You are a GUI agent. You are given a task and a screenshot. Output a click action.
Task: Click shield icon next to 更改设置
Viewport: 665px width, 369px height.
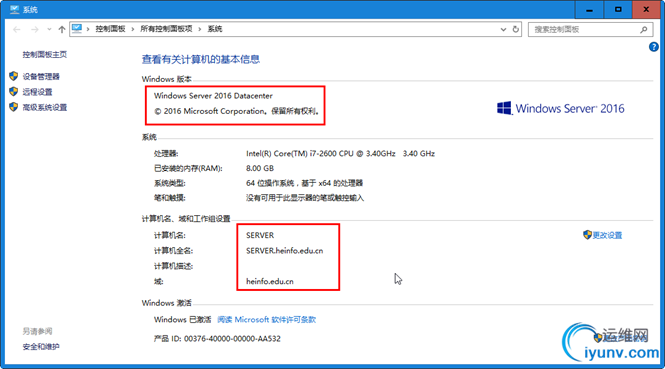click(587, 235)
